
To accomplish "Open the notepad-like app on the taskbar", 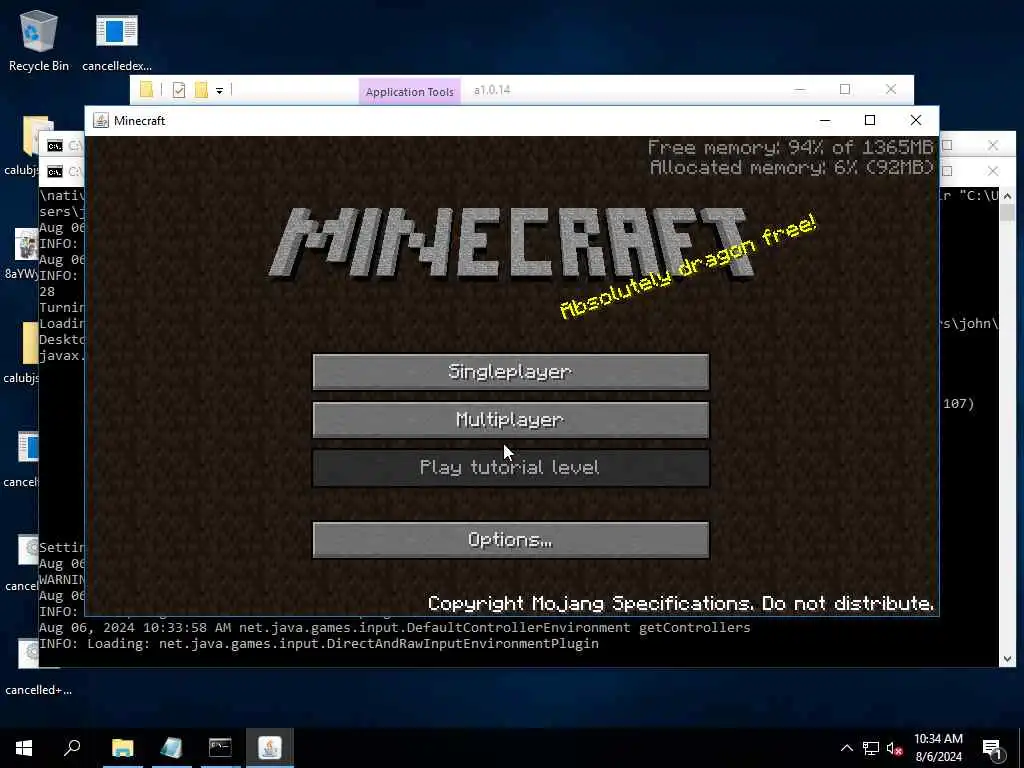I will coord(171,748).
